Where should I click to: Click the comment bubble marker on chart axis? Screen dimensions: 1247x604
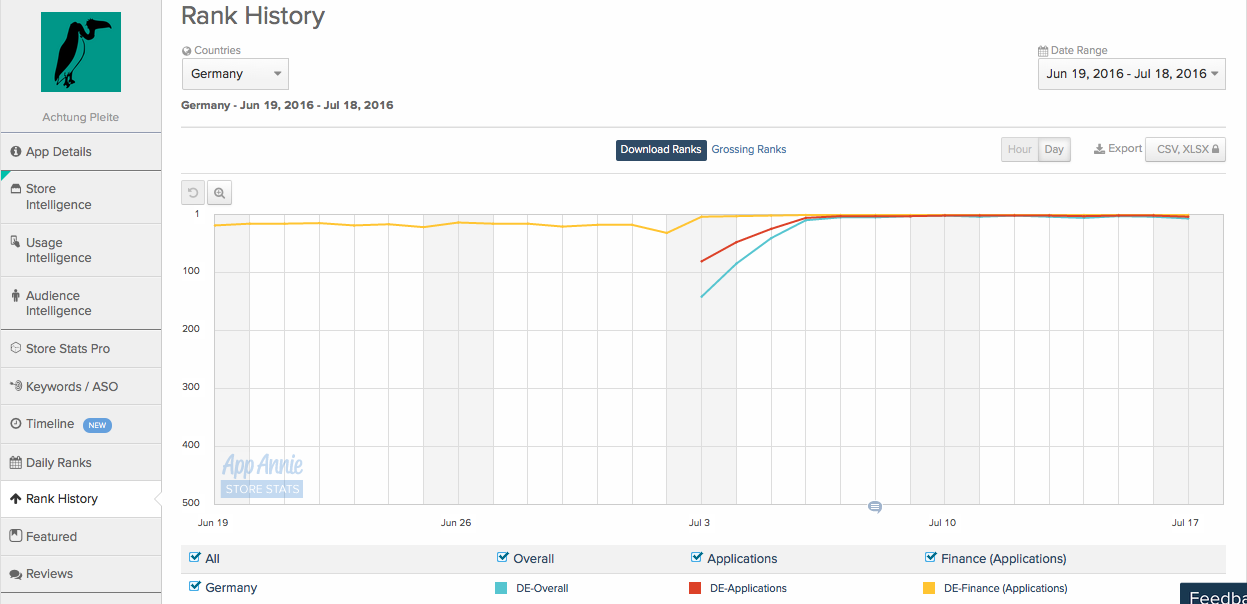click(x=875, y=507)
